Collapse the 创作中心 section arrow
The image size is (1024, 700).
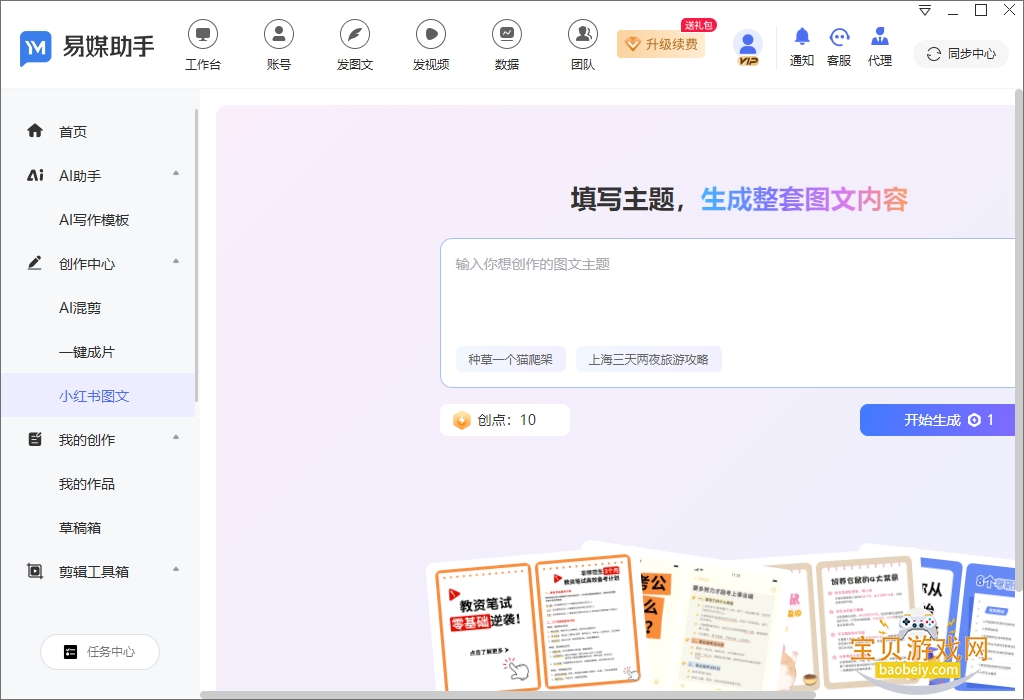(176, 261)
